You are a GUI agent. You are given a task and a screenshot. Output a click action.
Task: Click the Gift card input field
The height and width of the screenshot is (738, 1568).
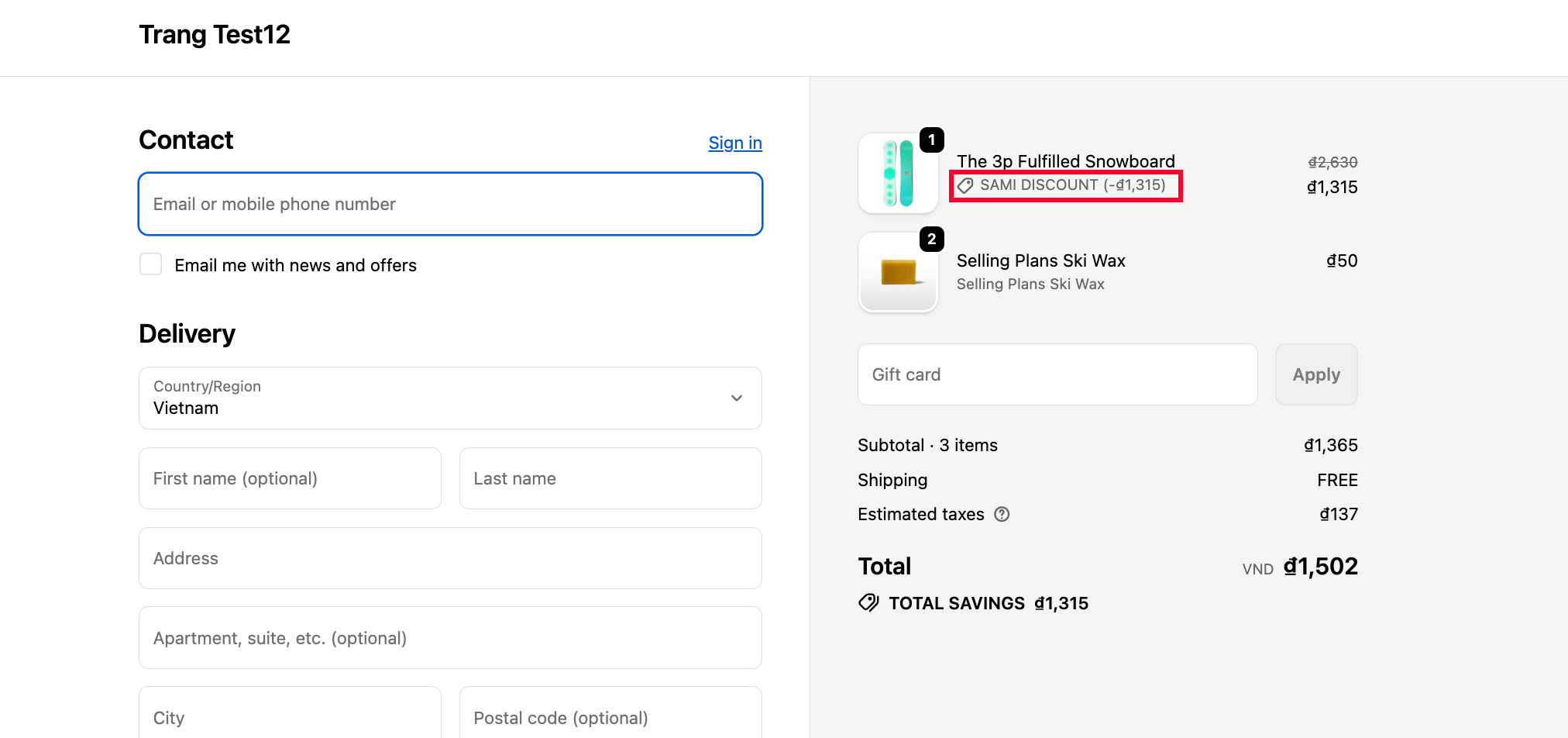click(1057, 374)
